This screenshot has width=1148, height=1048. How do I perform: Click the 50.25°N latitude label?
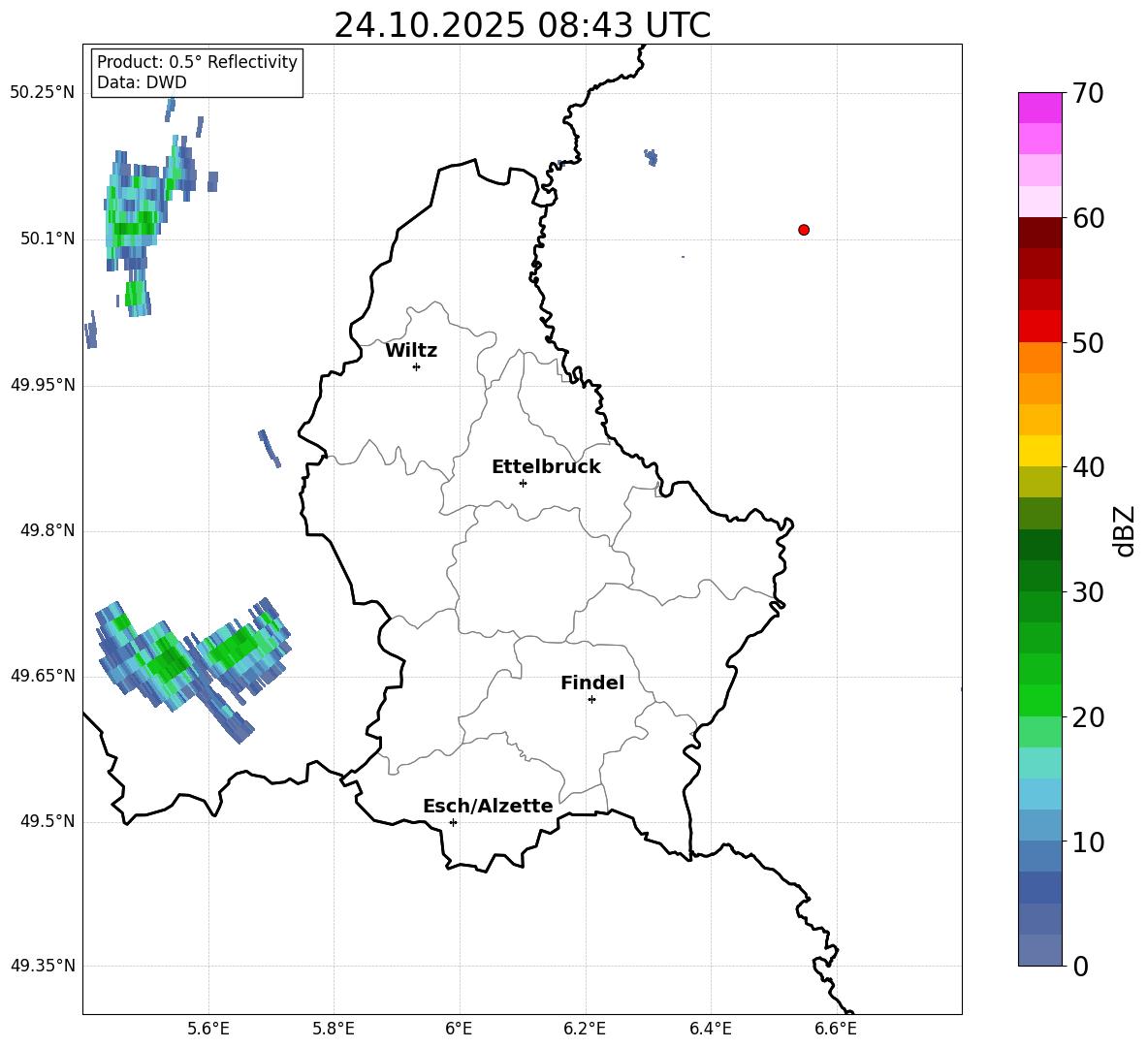pos(43,93)
